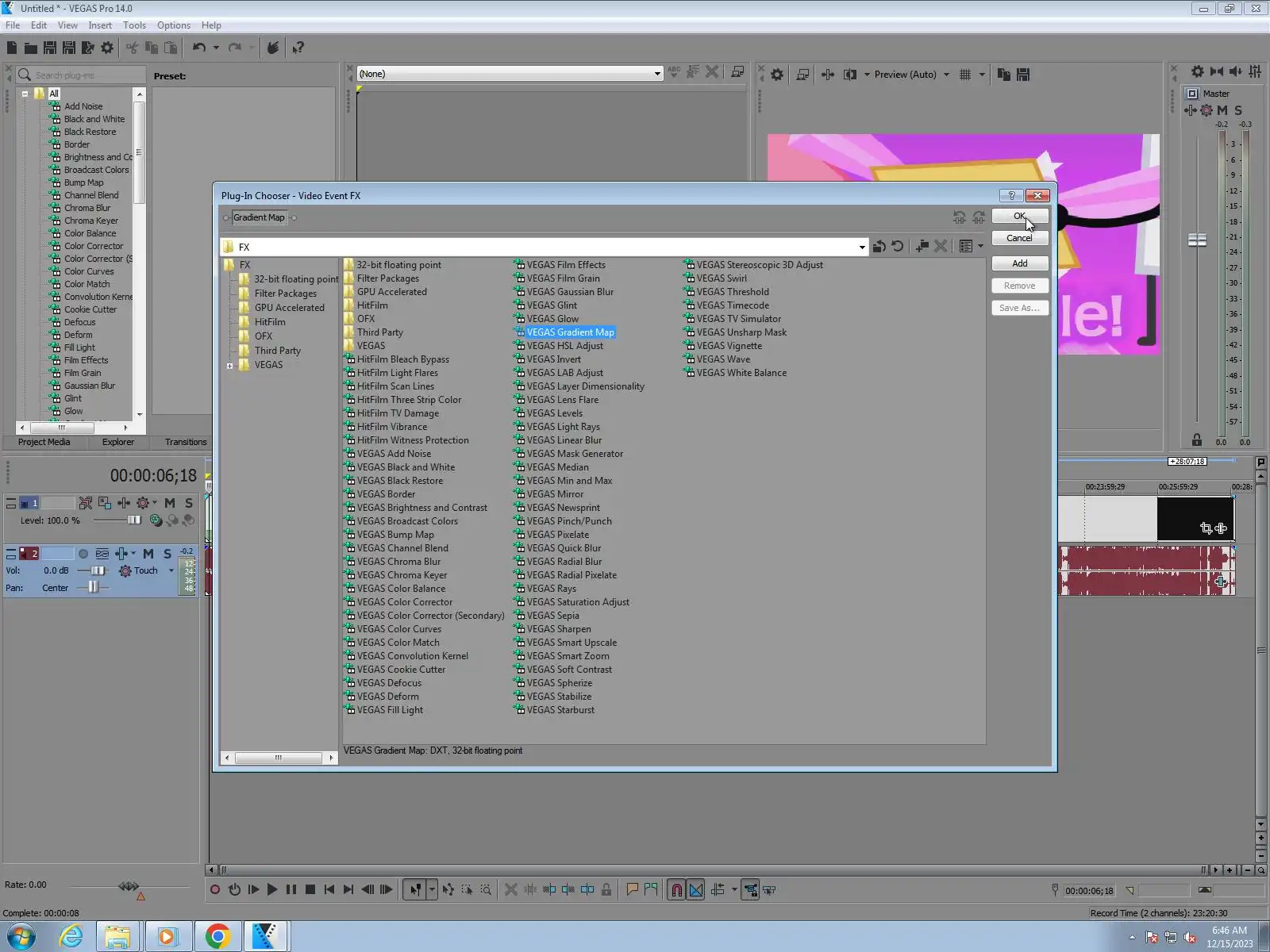Go to start of project
The width and height of the screenshot is (1270, 952).
coord(329,890)
